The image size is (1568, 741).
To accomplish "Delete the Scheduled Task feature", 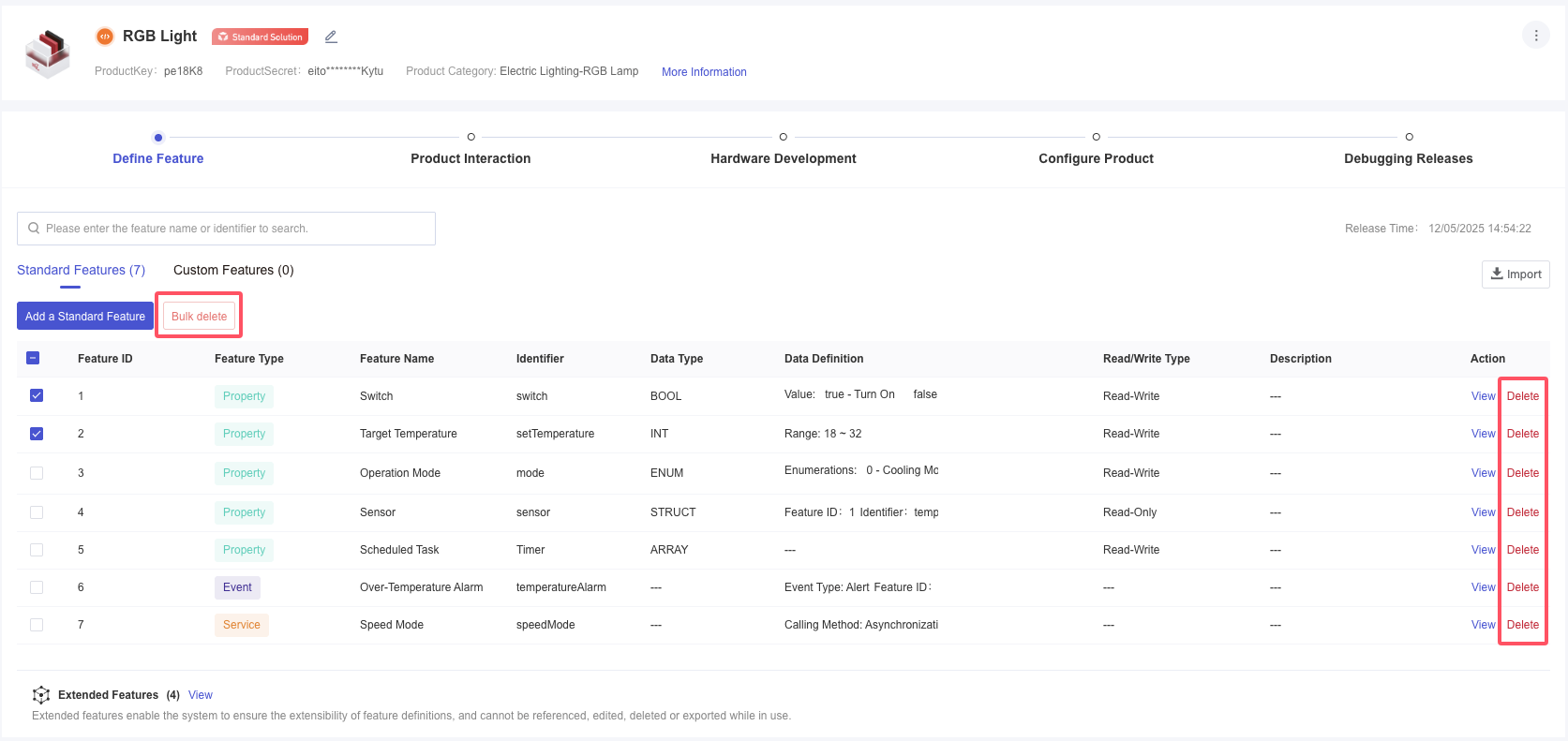I will [x=1523, y=550].
